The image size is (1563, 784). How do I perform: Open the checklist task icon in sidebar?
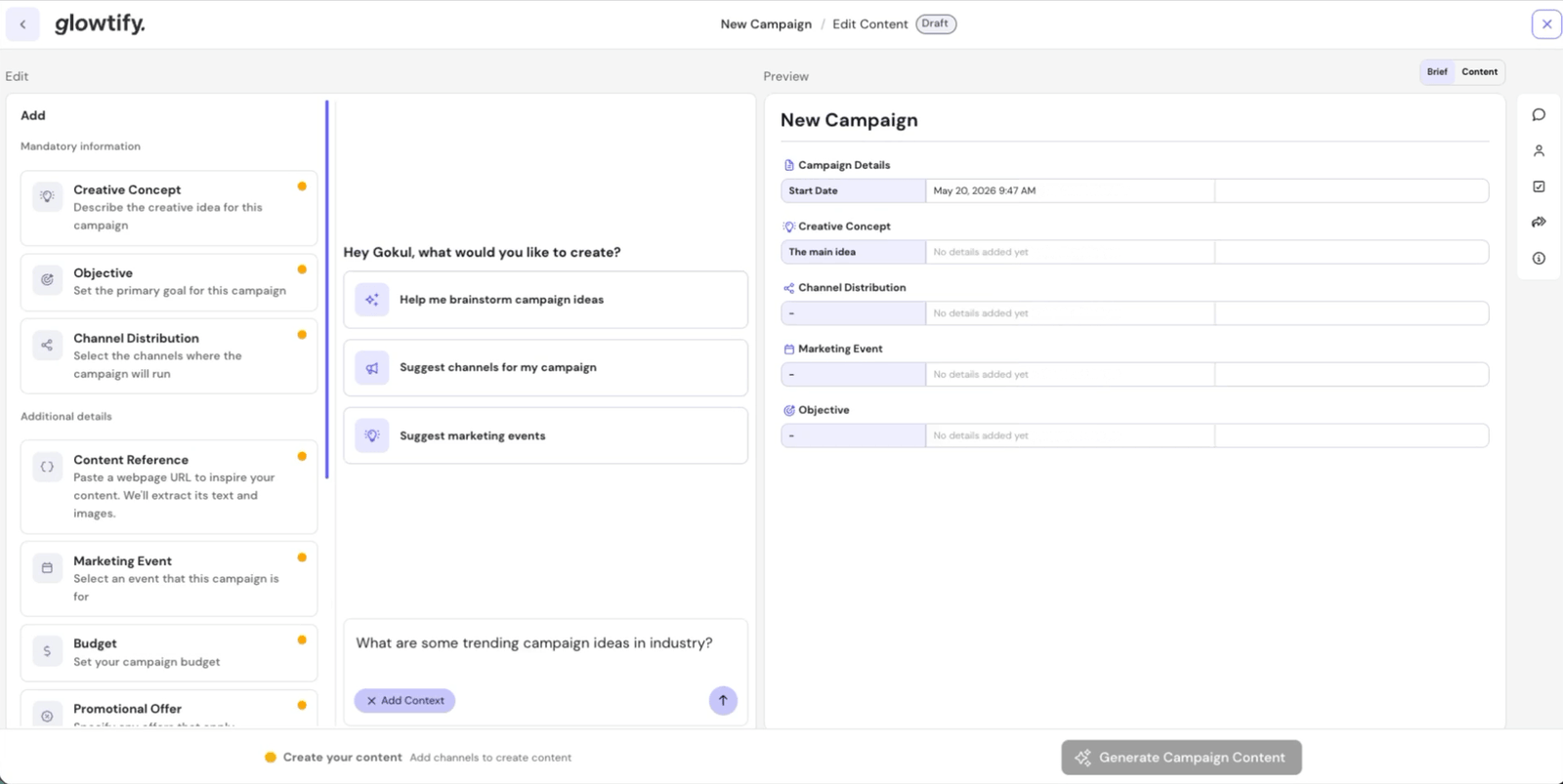coord(1539,186)
